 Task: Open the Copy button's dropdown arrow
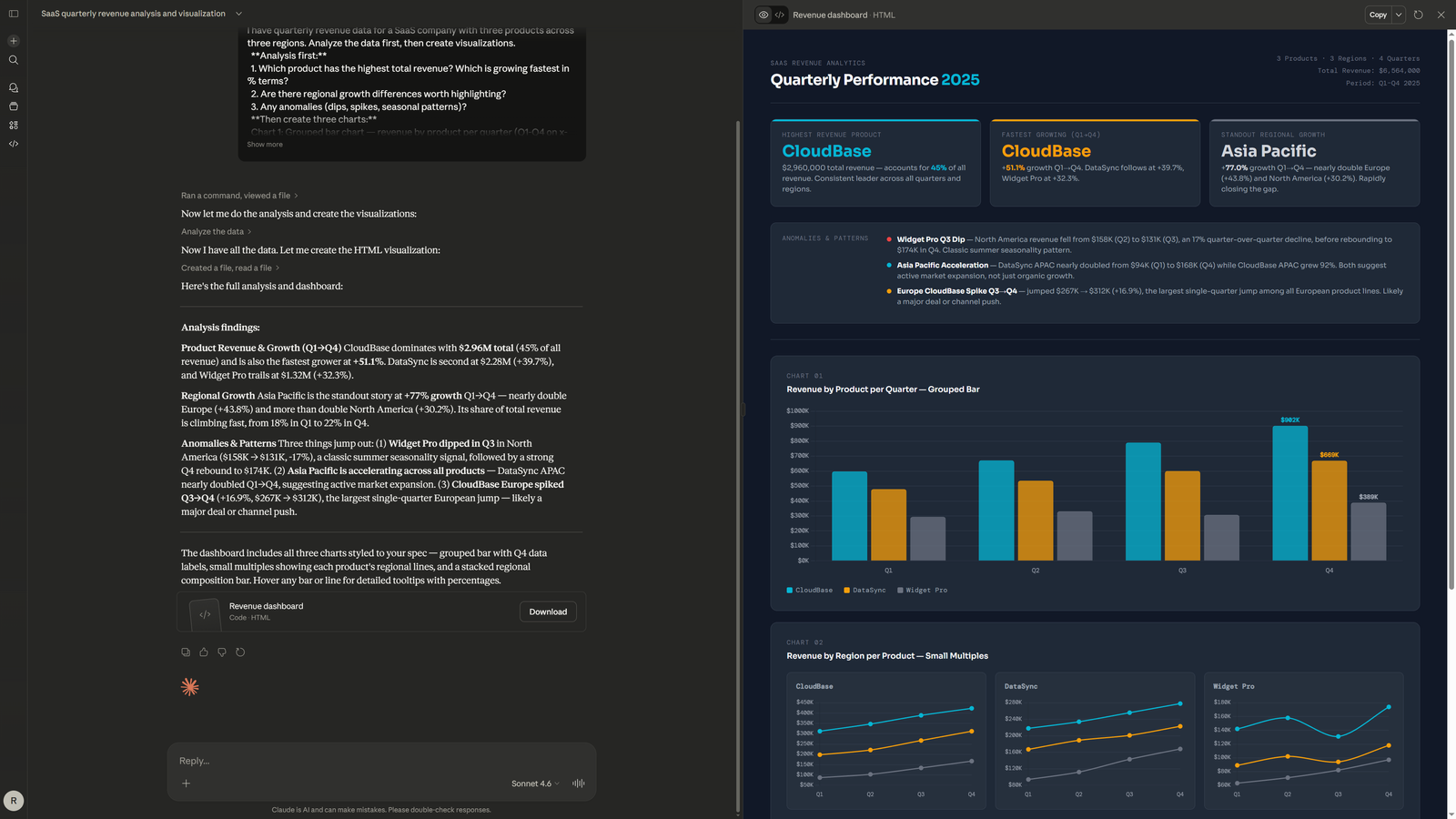pos(1399,15)
